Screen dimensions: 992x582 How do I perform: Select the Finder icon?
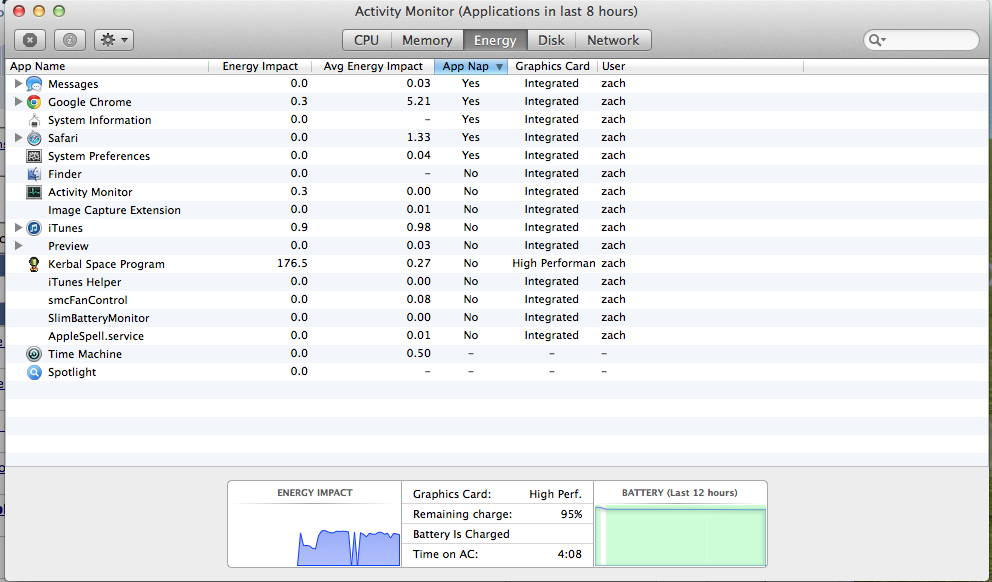(x=34, y=174)
